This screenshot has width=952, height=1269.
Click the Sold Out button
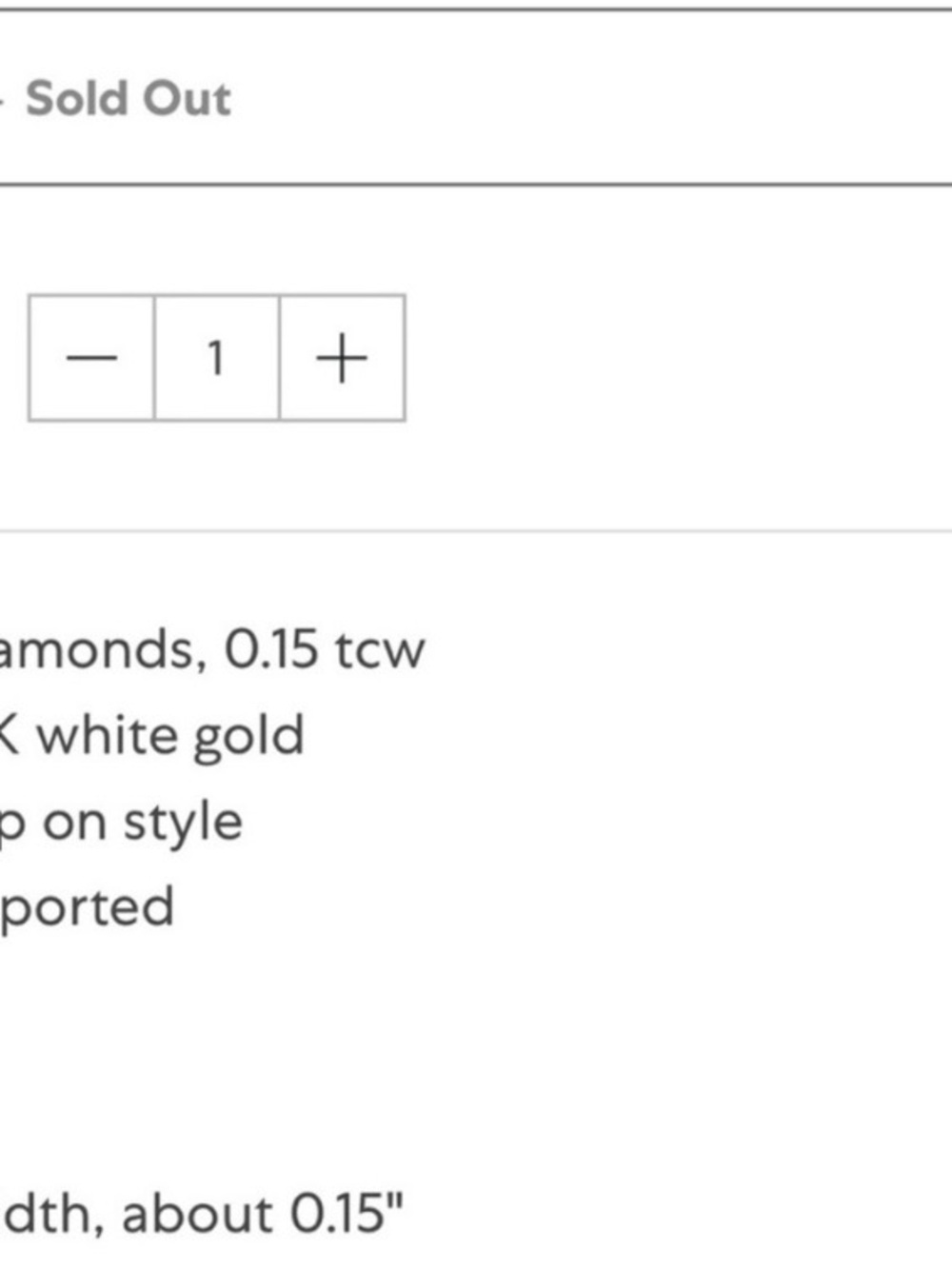coord(129,98)
